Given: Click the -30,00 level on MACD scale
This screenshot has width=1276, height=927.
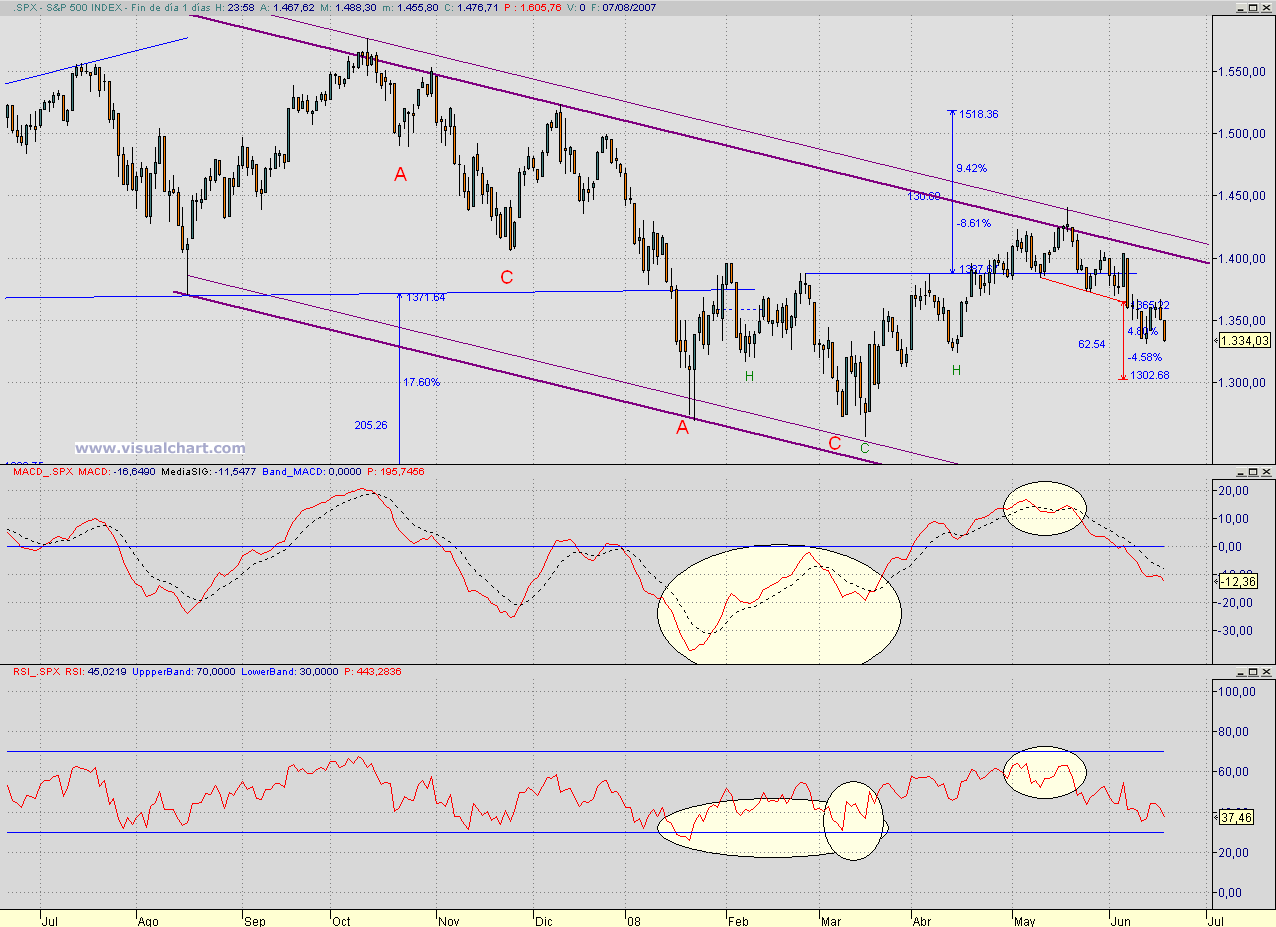Looking at the screenshot, I should 1235,630.
